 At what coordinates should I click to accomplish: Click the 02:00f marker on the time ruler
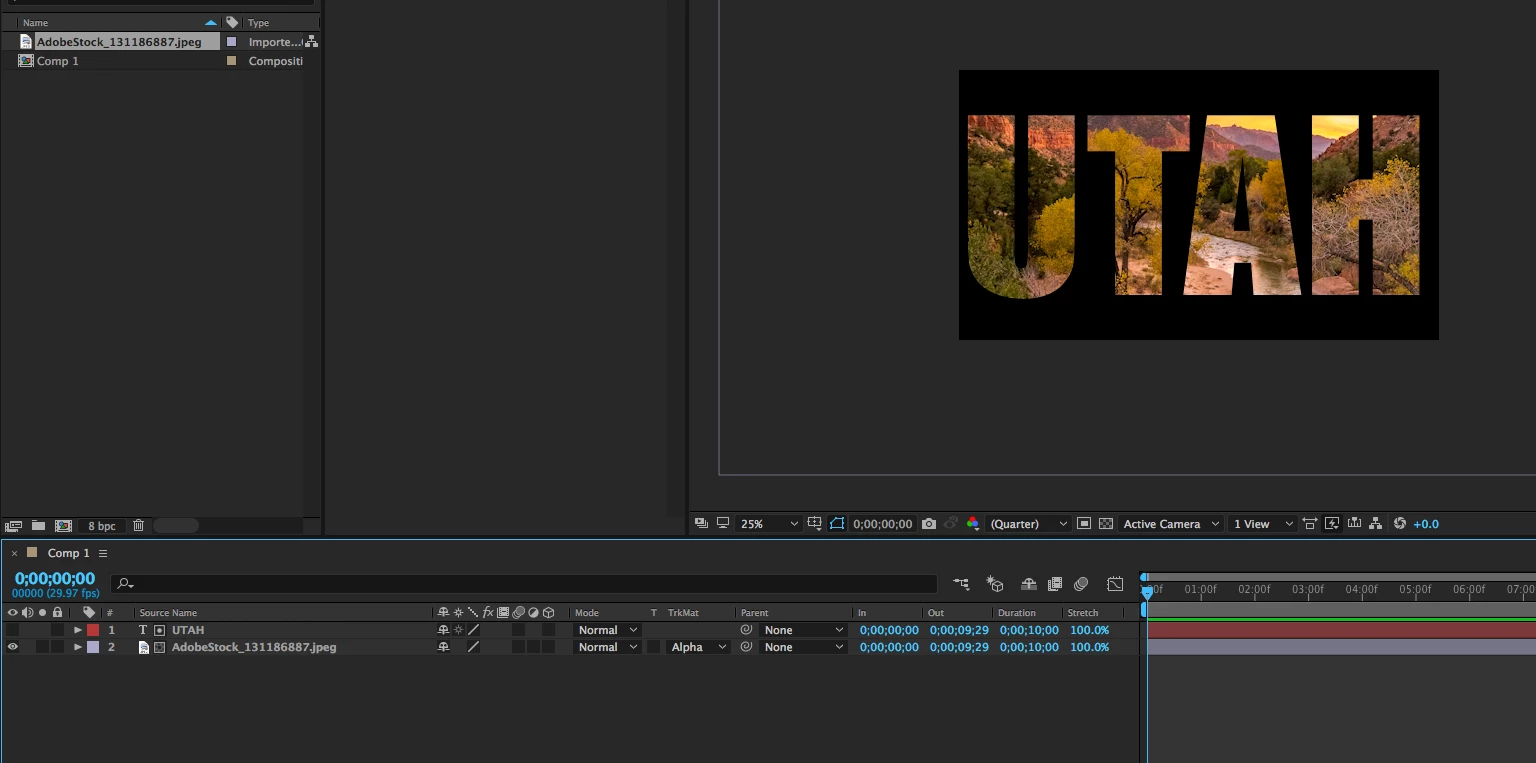click(x=1254, y=590)
